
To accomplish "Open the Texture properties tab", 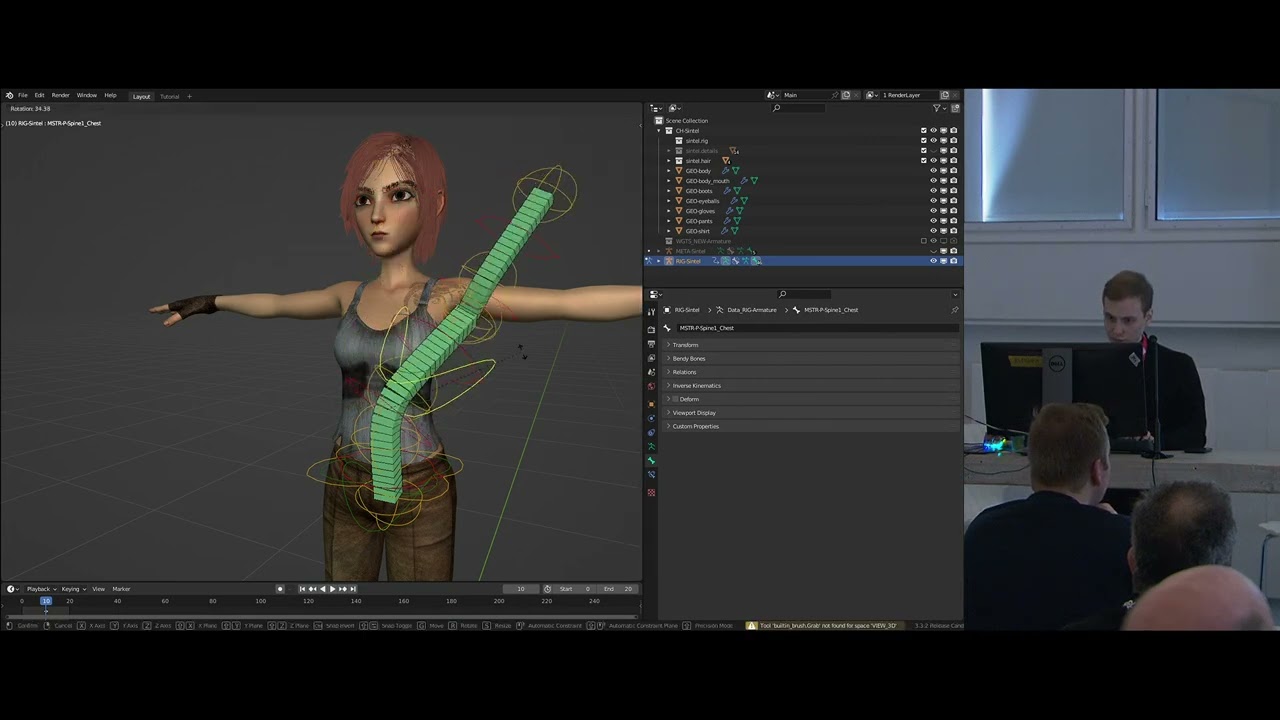I will pos(651,492).
